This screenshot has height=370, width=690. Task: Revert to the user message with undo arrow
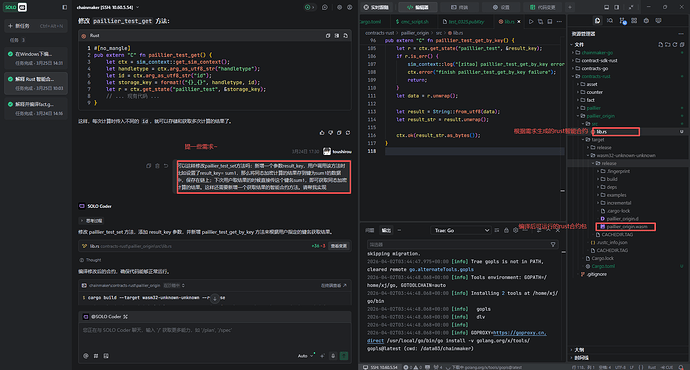click(x=166, y=166)
